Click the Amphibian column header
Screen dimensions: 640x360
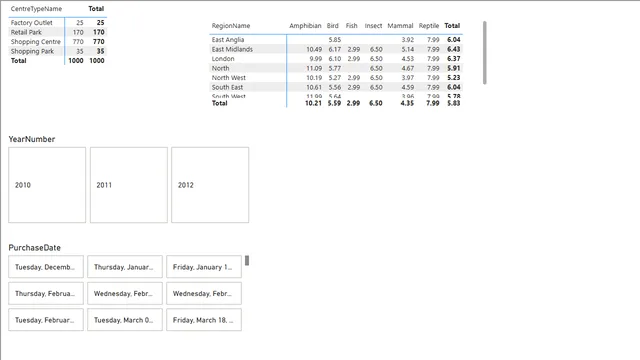point(305,26)
